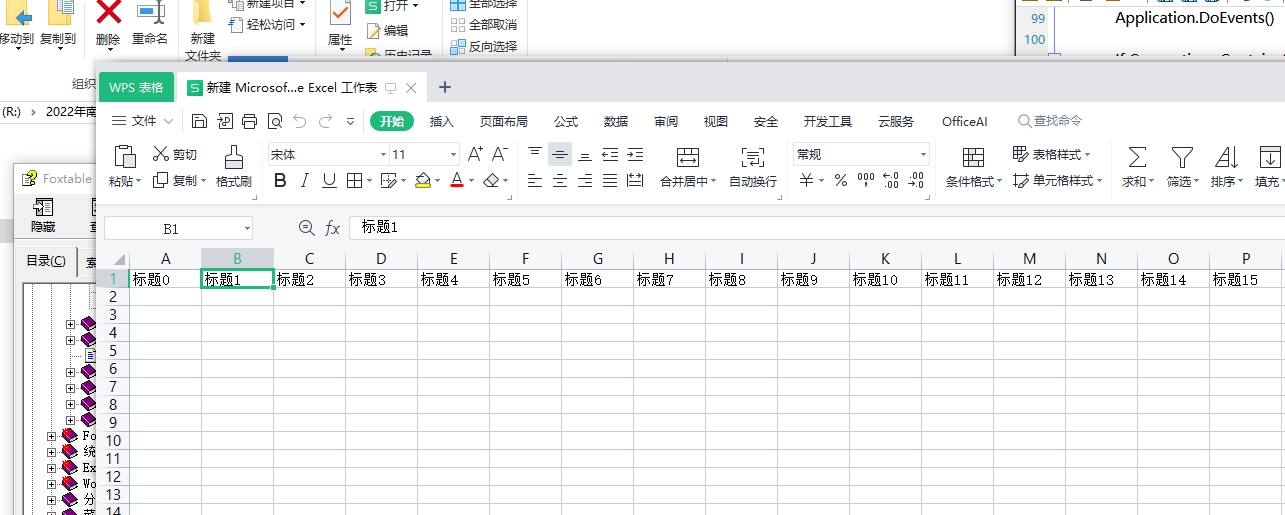Click the Print icon in WPS toolbar
Viewport: 1285px width, 515px height.
tap(250, 121)
